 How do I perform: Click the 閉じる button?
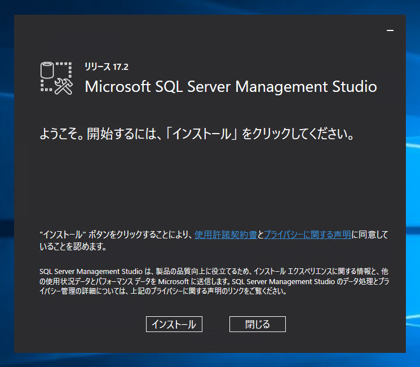point(257,324)
